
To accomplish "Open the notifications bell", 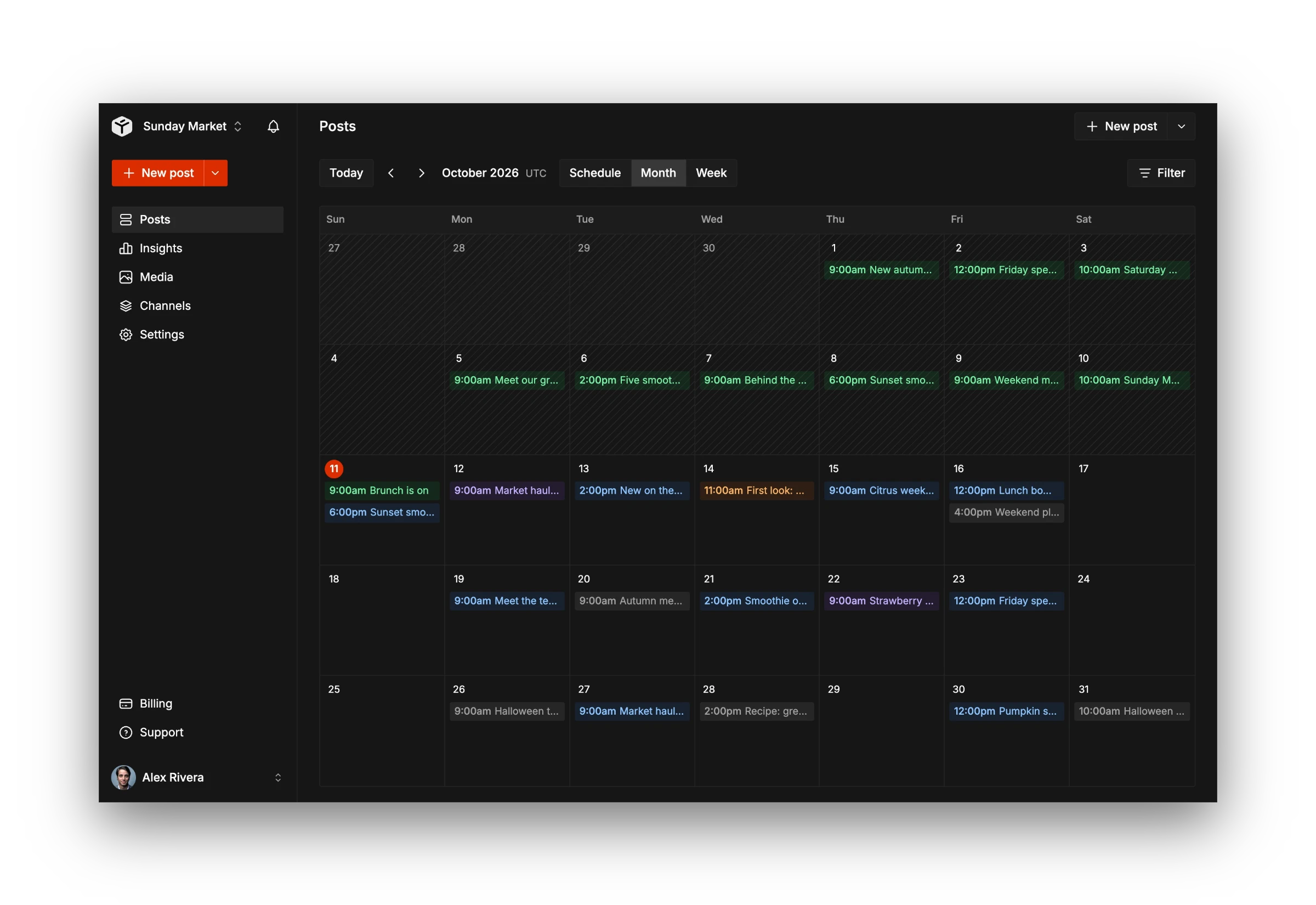I will pyautogui.click(x=273, y=126).
